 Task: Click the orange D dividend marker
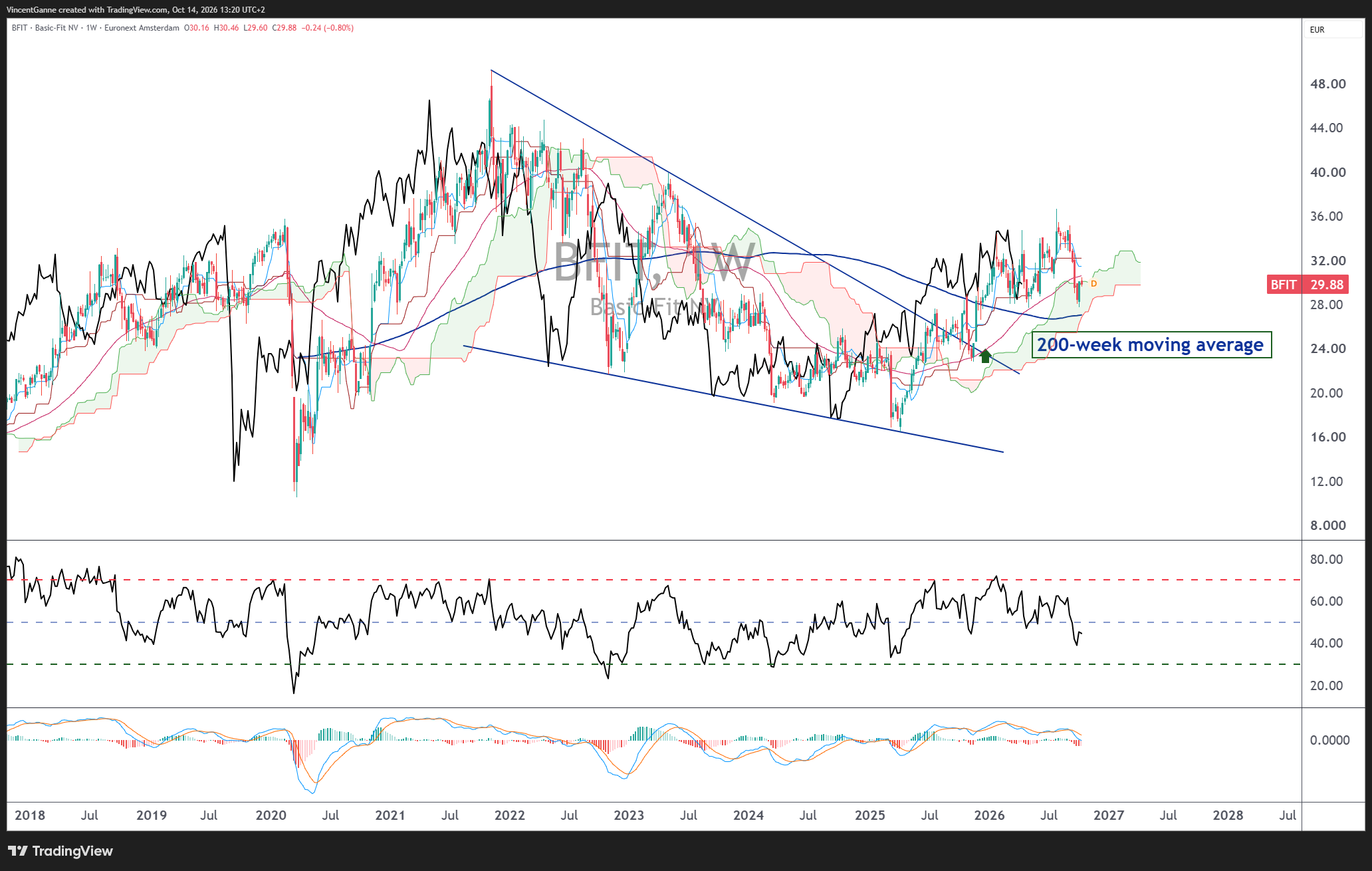coord(1093,284)
